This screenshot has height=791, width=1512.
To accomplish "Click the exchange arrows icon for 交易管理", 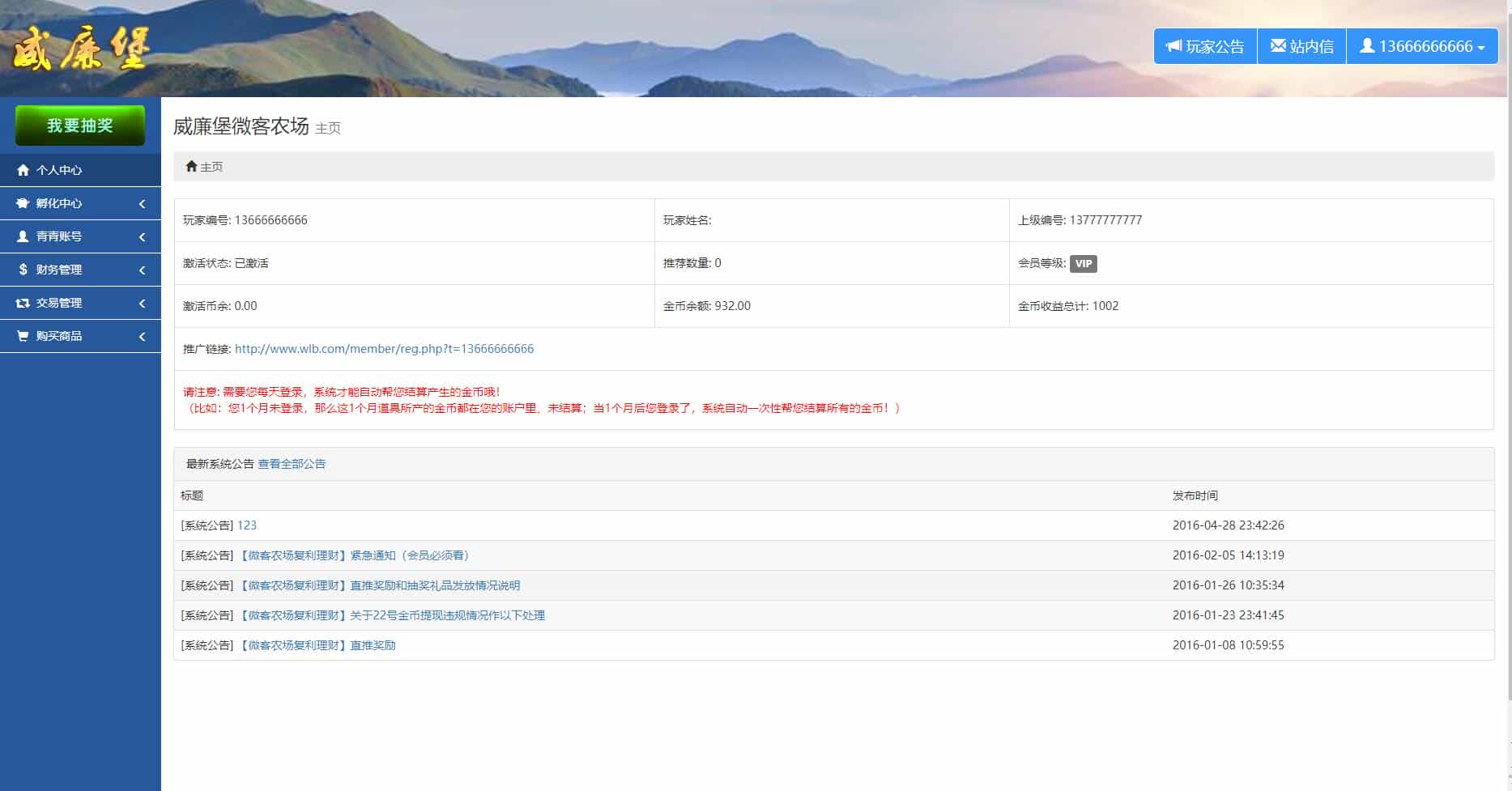I will click(x=23, y=303).
